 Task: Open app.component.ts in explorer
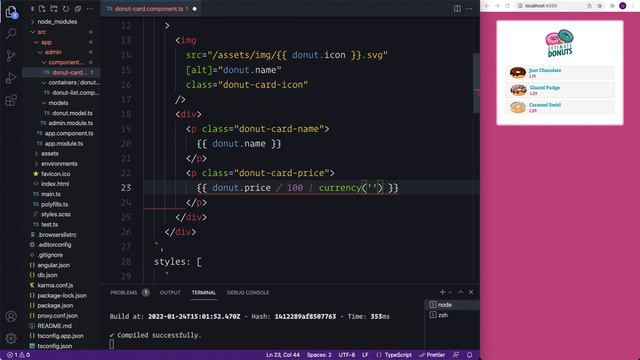[61, 133]
